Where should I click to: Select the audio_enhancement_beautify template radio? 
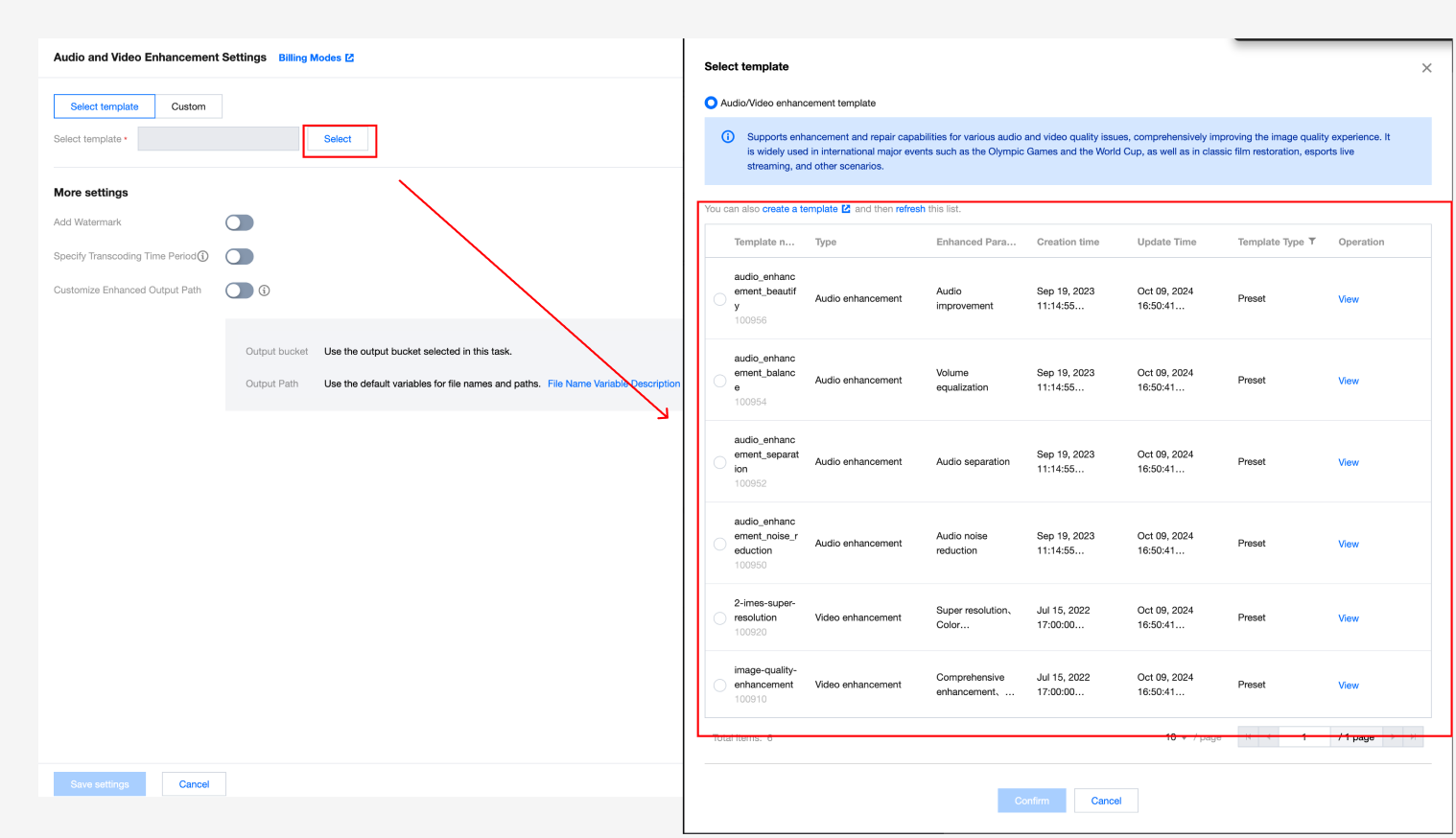(x=720, y=299)
